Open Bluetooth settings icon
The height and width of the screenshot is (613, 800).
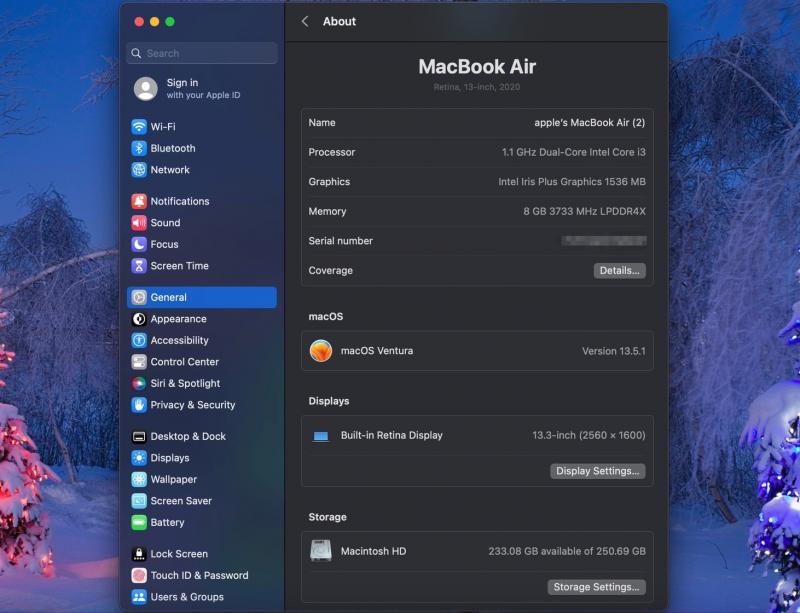pos(139,148)
